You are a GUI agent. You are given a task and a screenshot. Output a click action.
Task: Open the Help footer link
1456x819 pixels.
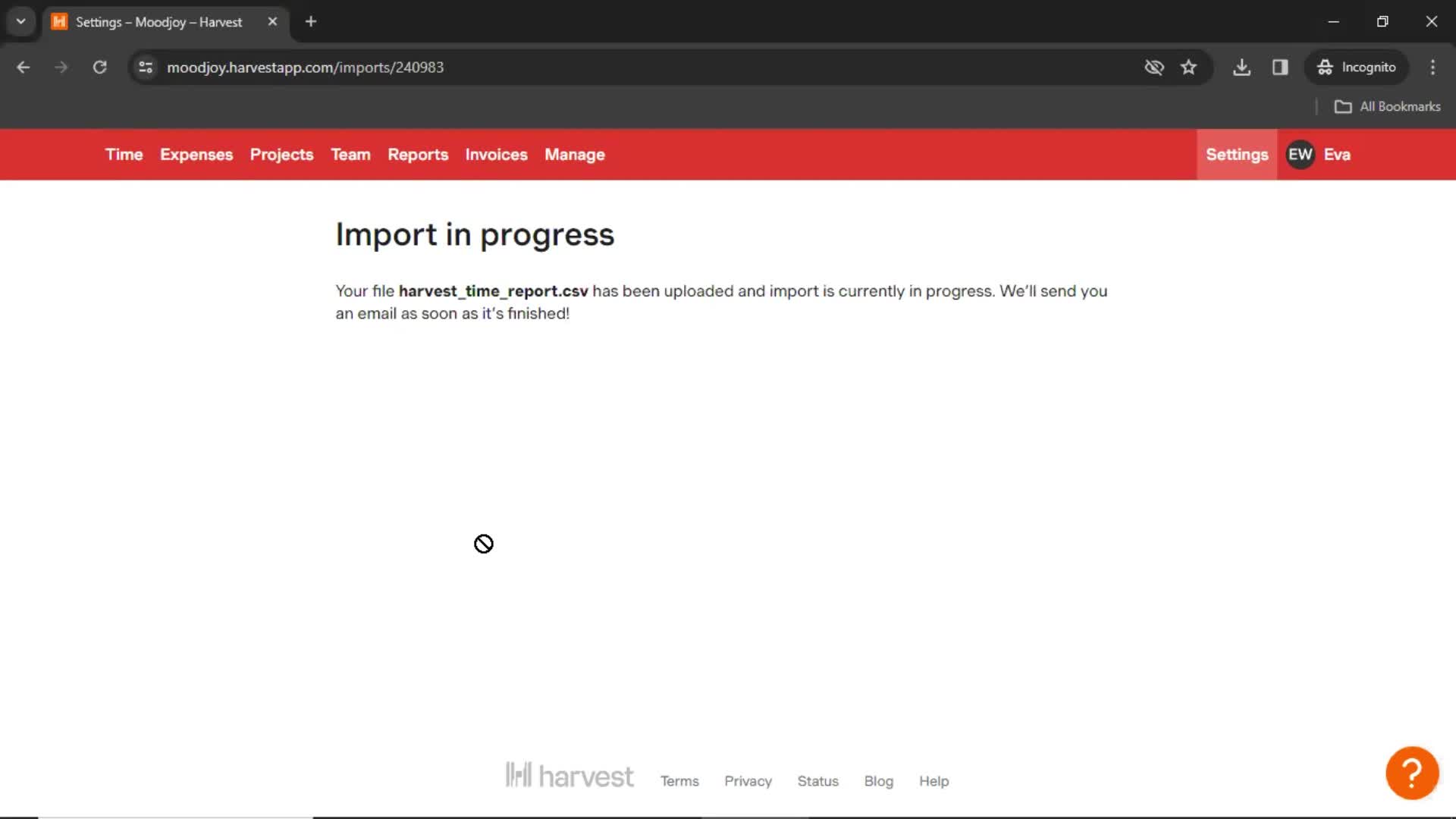coord(934,781)
